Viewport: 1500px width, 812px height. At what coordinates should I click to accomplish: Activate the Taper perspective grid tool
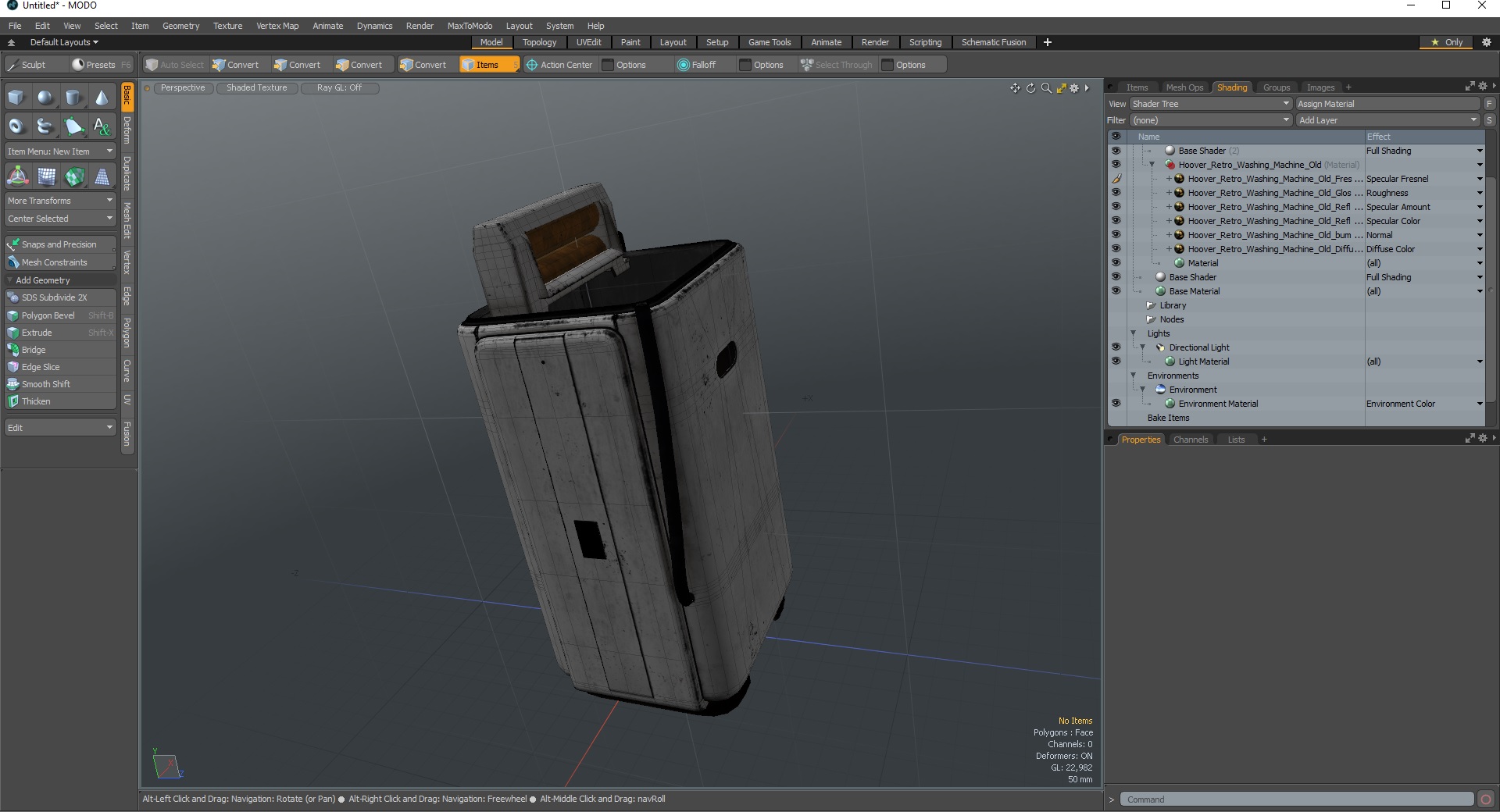coord(102,176)
